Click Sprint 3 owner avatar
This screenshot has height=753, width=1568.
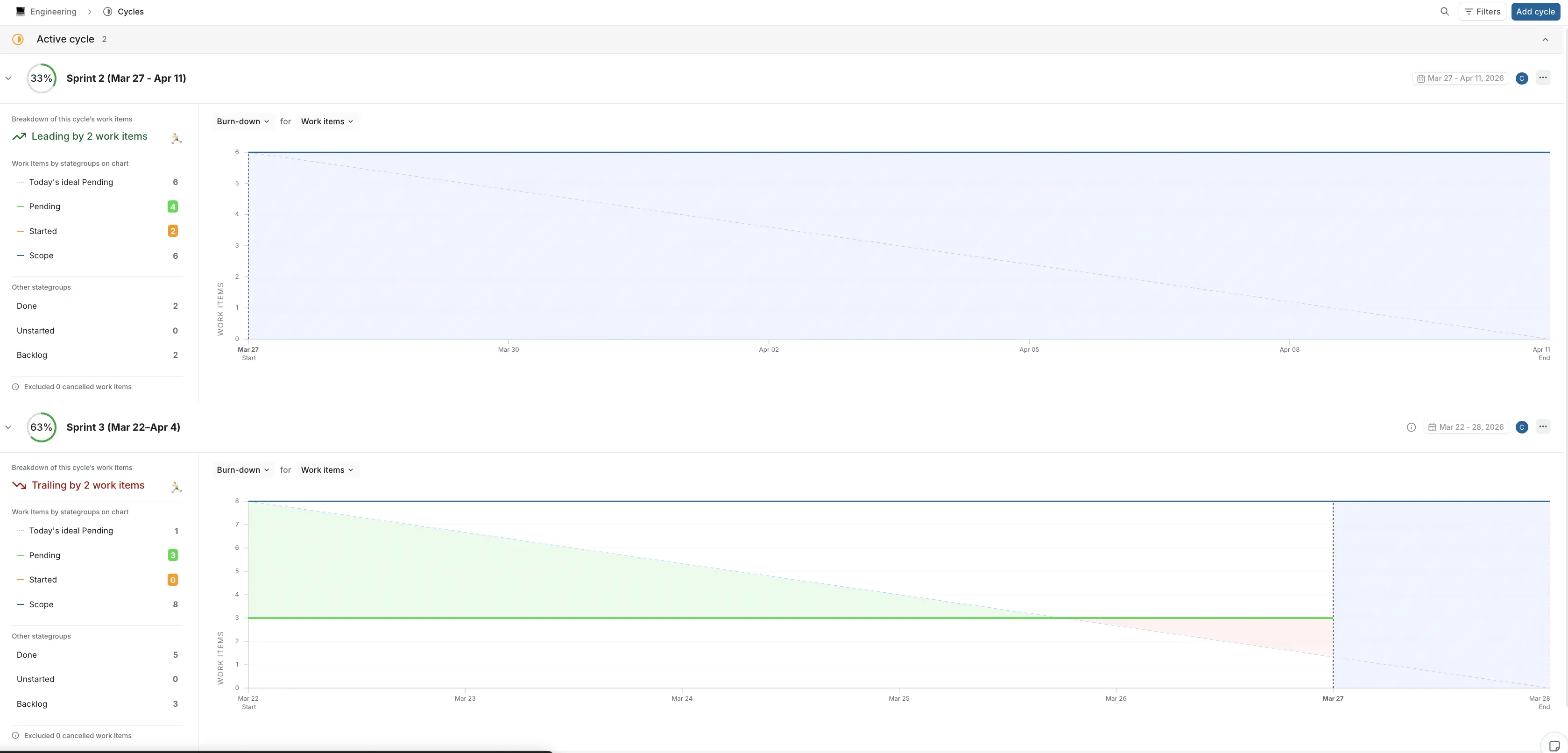pyautogui.click(x=1522, y=427)
